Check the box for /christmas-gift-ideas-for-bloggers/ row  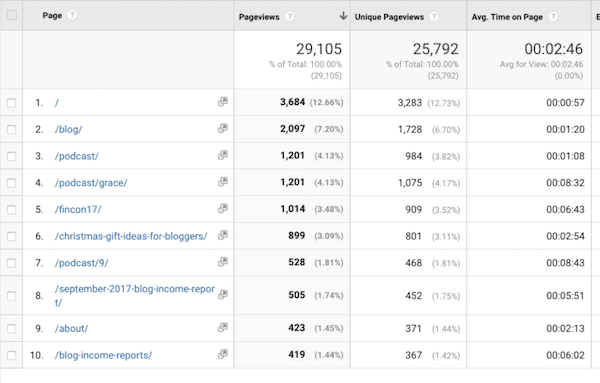(11, 237)
